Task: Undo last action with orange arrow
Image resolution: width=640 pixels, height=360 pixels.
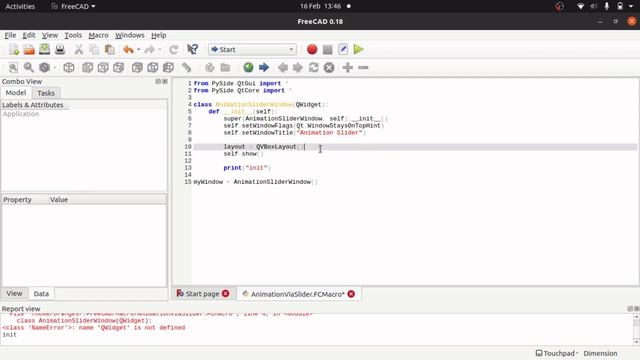Action: click(x=128, y=49)
